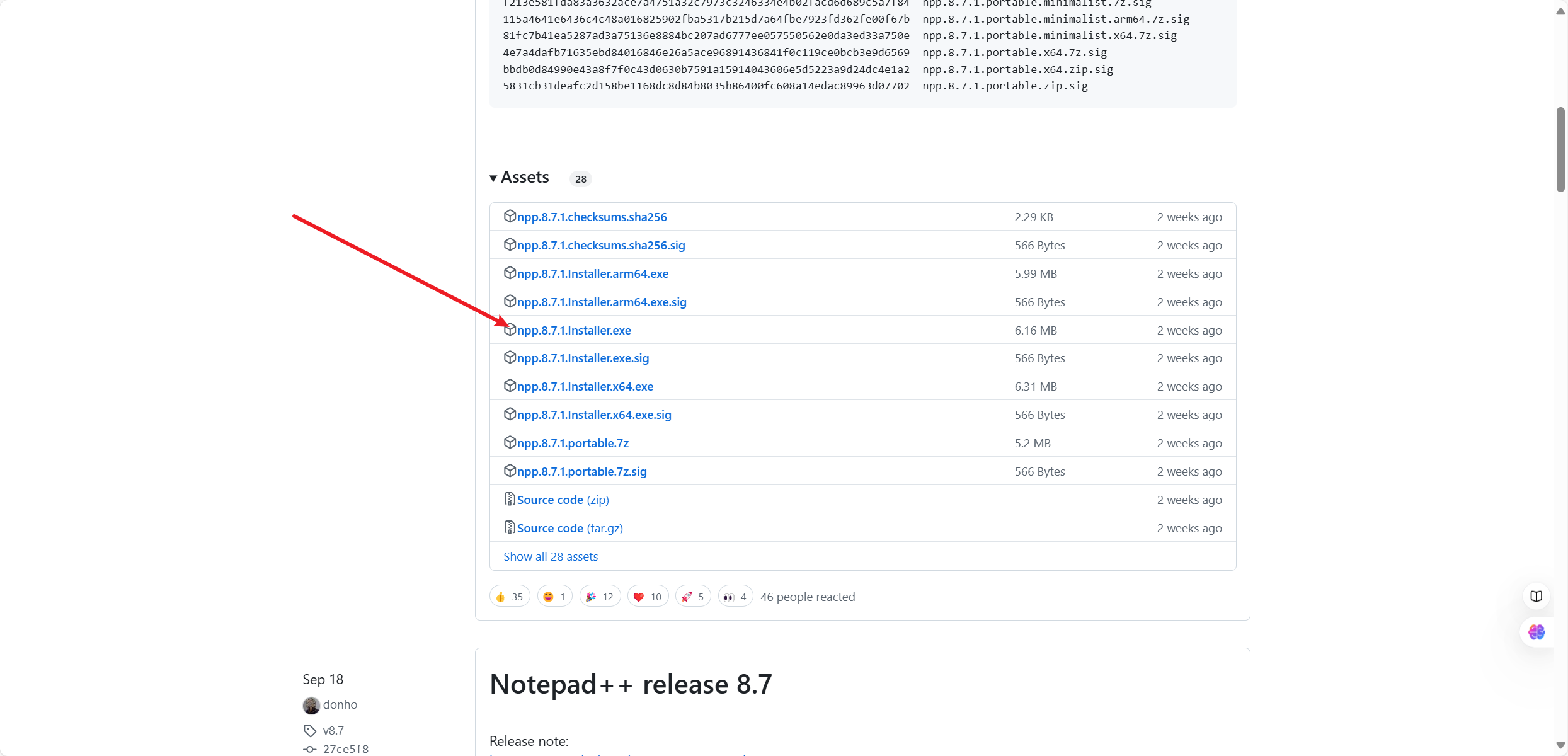The width and height of the screenshot is (1568, 756).
Task: Toggle heart reaction showing 10
Action: point(647,597)
